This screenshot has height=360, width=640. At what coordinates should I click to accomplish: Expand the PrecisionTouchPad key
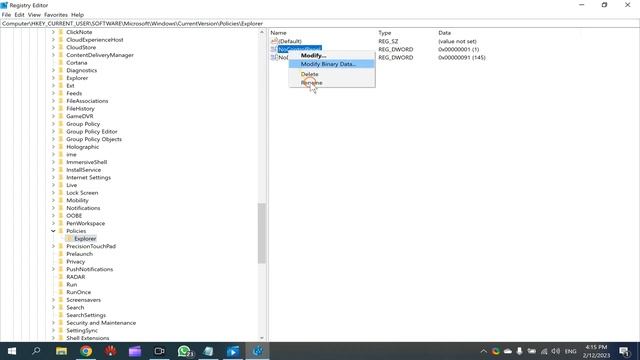(x=53, y=246)
